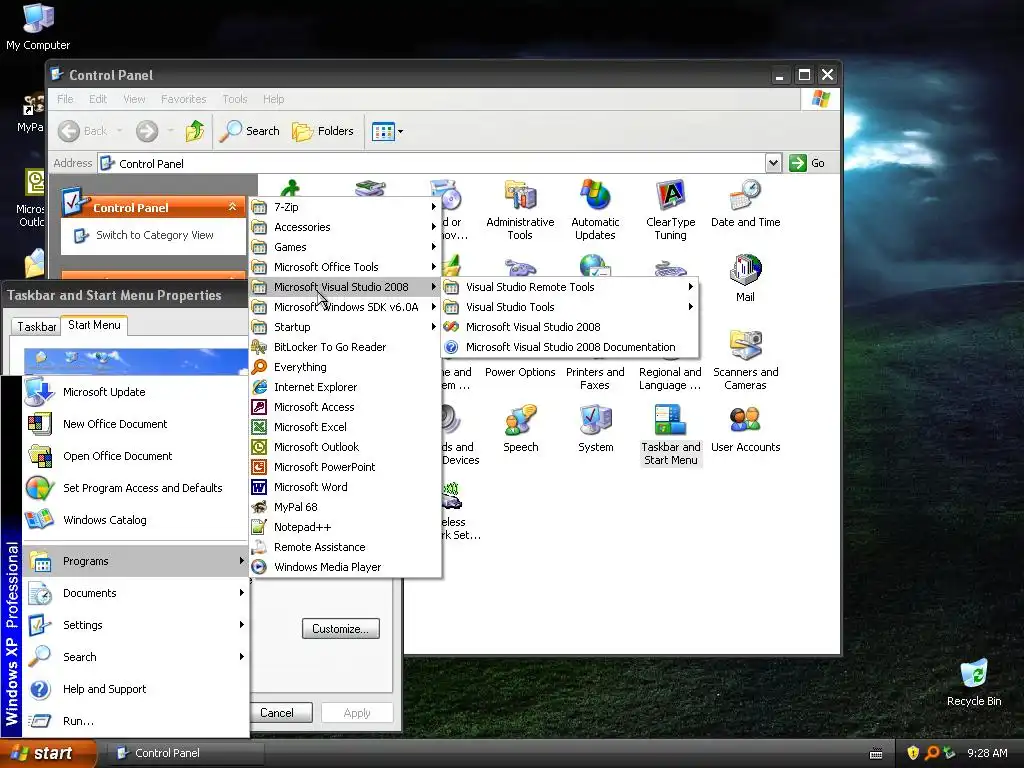
Task: Open User Accounts icon
Action: pos(745,429)
